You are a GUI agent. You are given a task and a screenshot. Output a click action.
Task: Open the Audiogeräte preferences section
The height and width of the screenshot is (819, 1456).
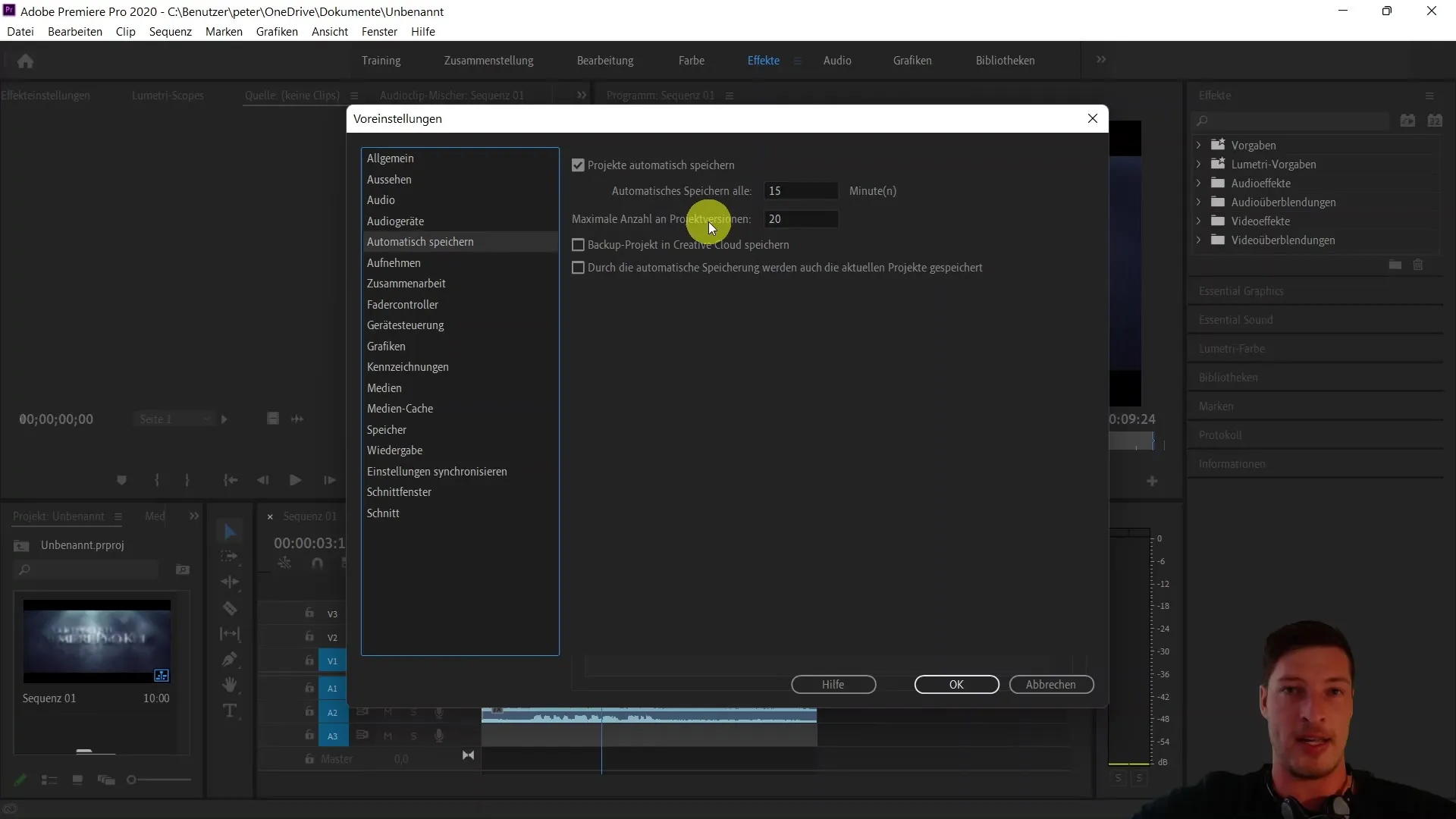pos(395,220)
